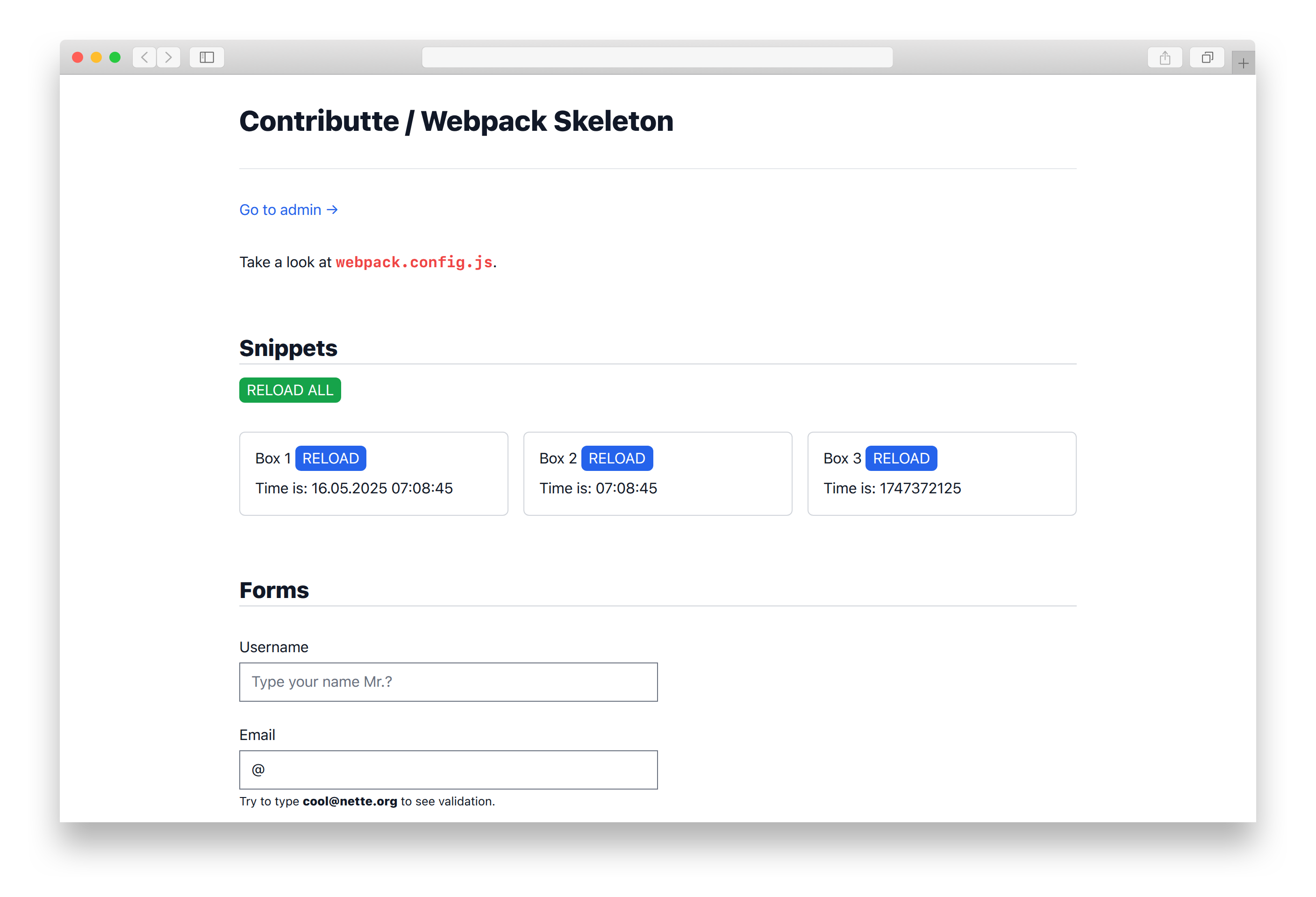Follow the Go to admin link
The width and height of the screenshot is (1316, 897).
click(288, 210)
